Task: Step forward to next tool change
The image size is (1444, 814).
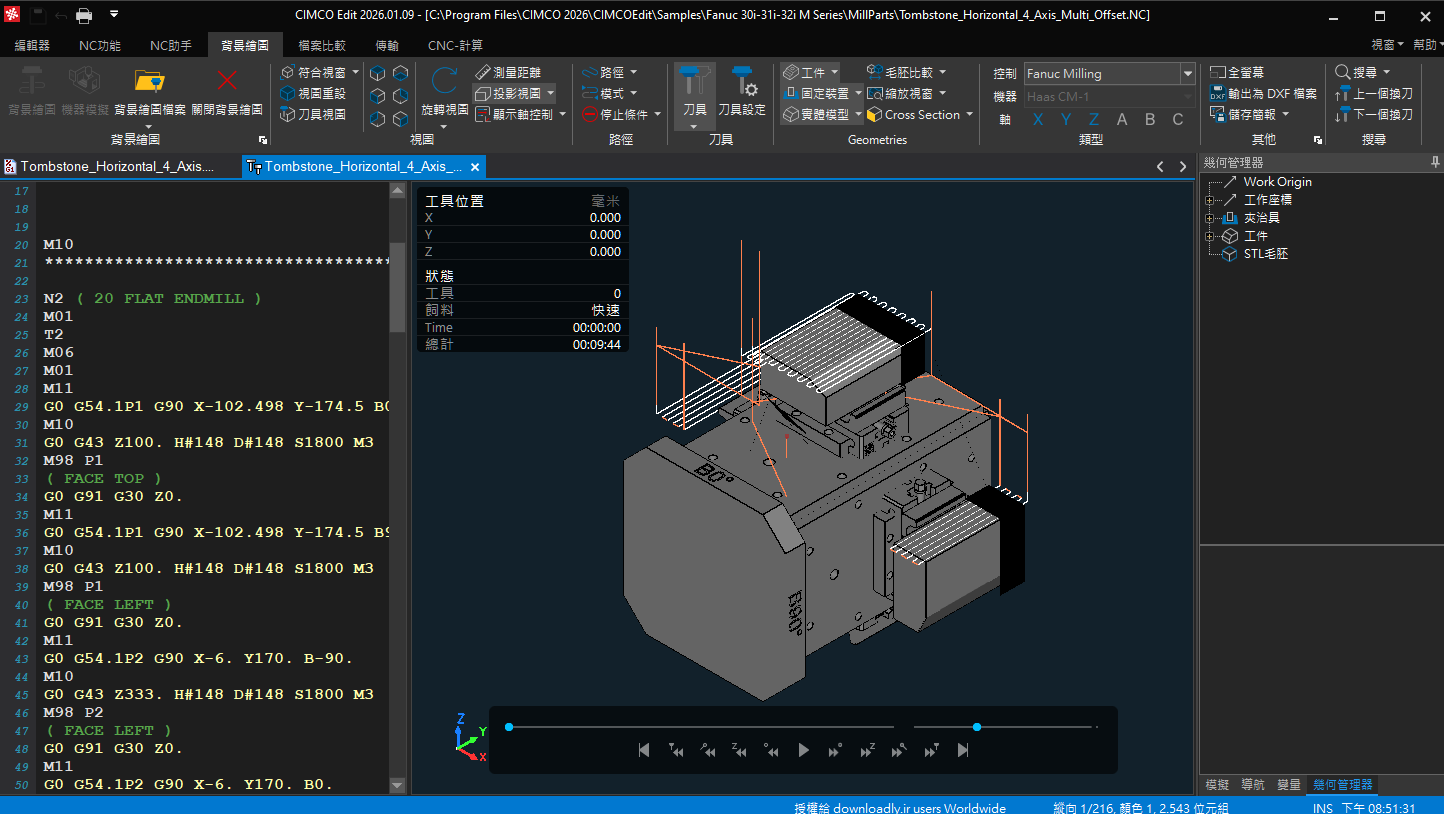Action: coord(930,750)
